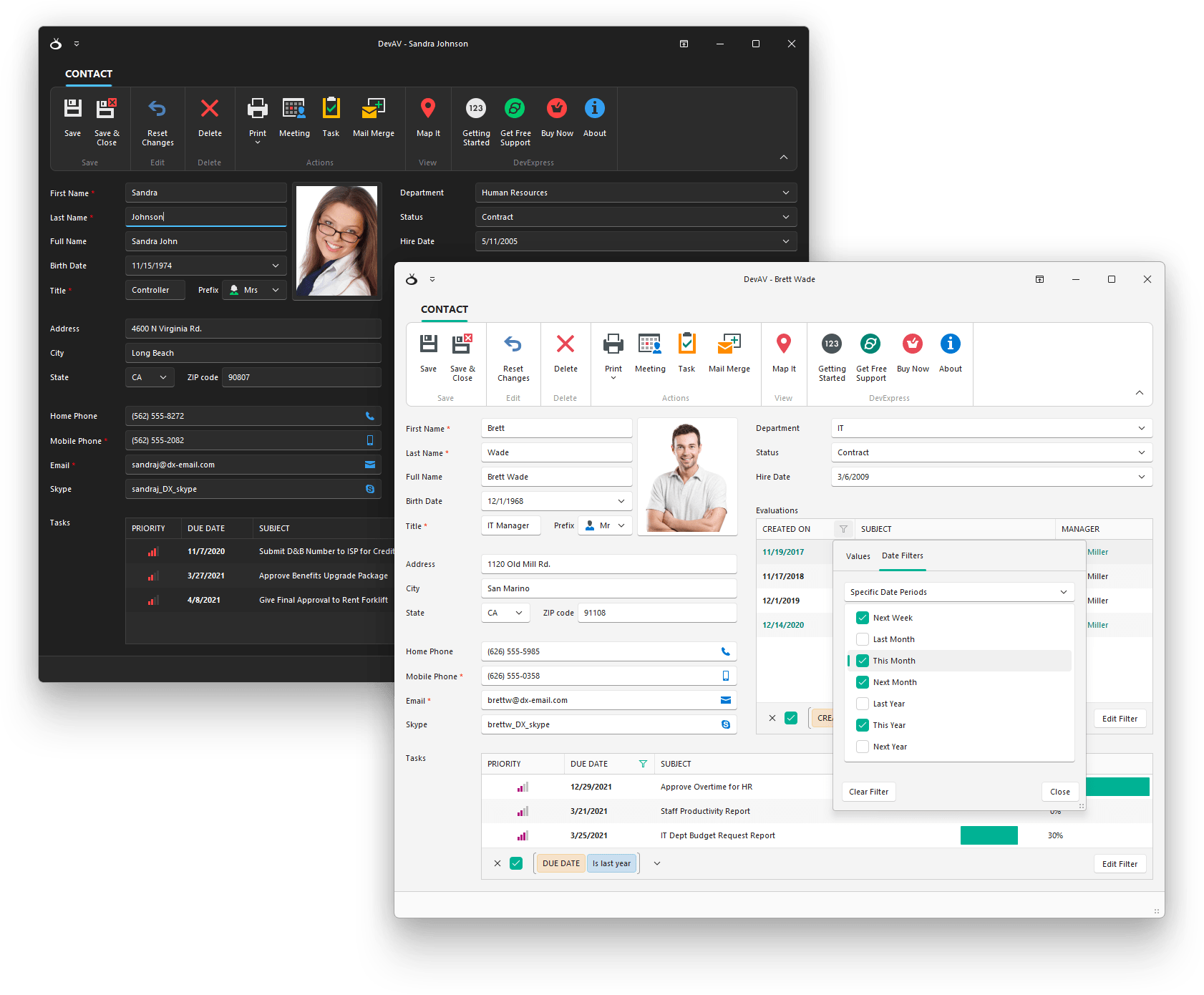Click the red Delete icon in the light ribbon
This screenshot has height=995, width=1204.
pos(565,345)
